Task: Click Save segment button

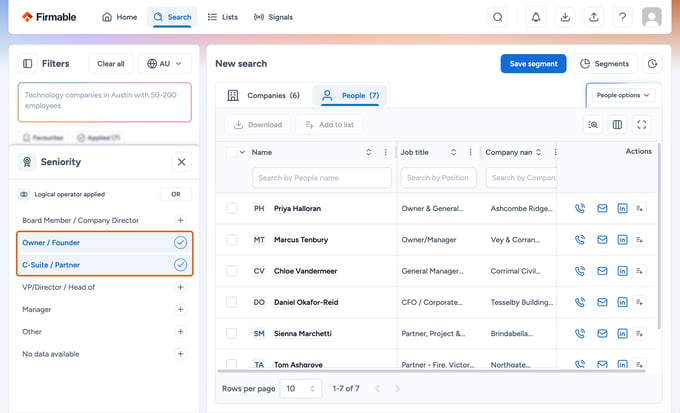Action: coord(533,64)
